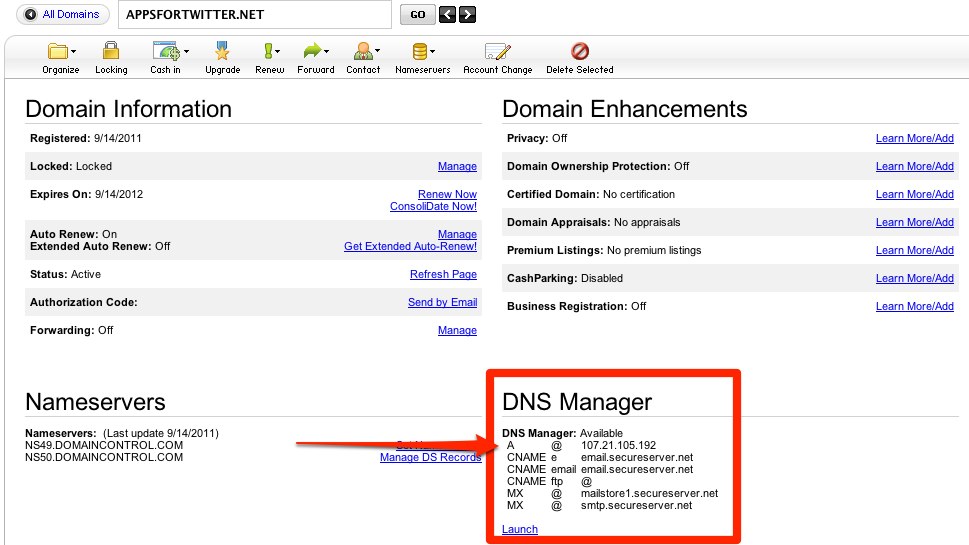Open Manage link for Locked row
This screenshot has width=969, height=545.
457,166
